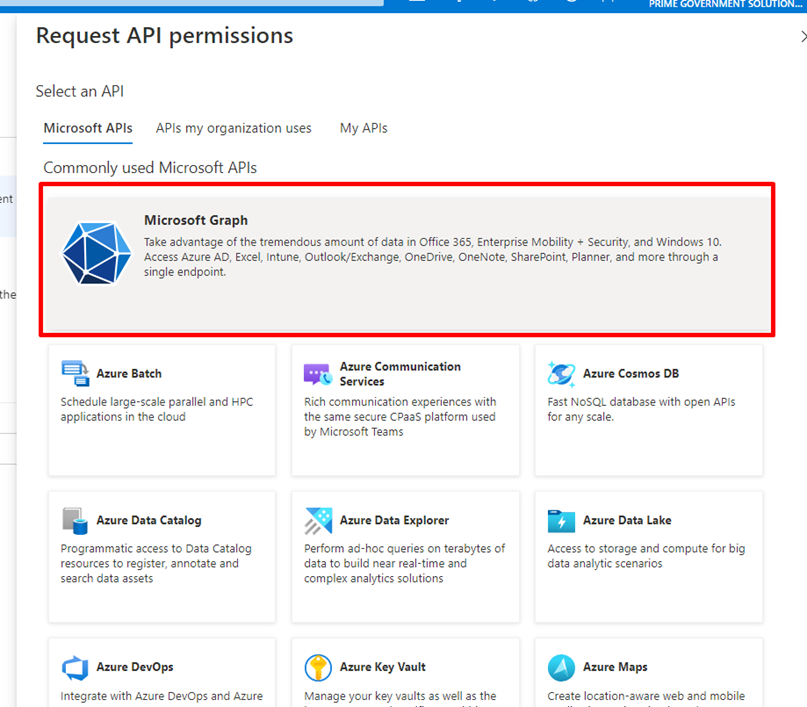Click the 'Commonly used Microsoft APIs' heading
This screenshot has width=807, height=707.
point(150,168)
